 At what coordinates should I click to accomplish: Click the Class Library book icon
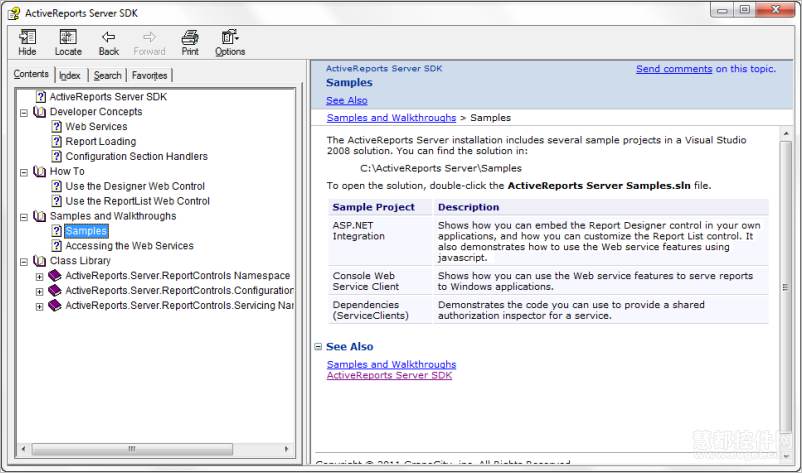(39, 261)
